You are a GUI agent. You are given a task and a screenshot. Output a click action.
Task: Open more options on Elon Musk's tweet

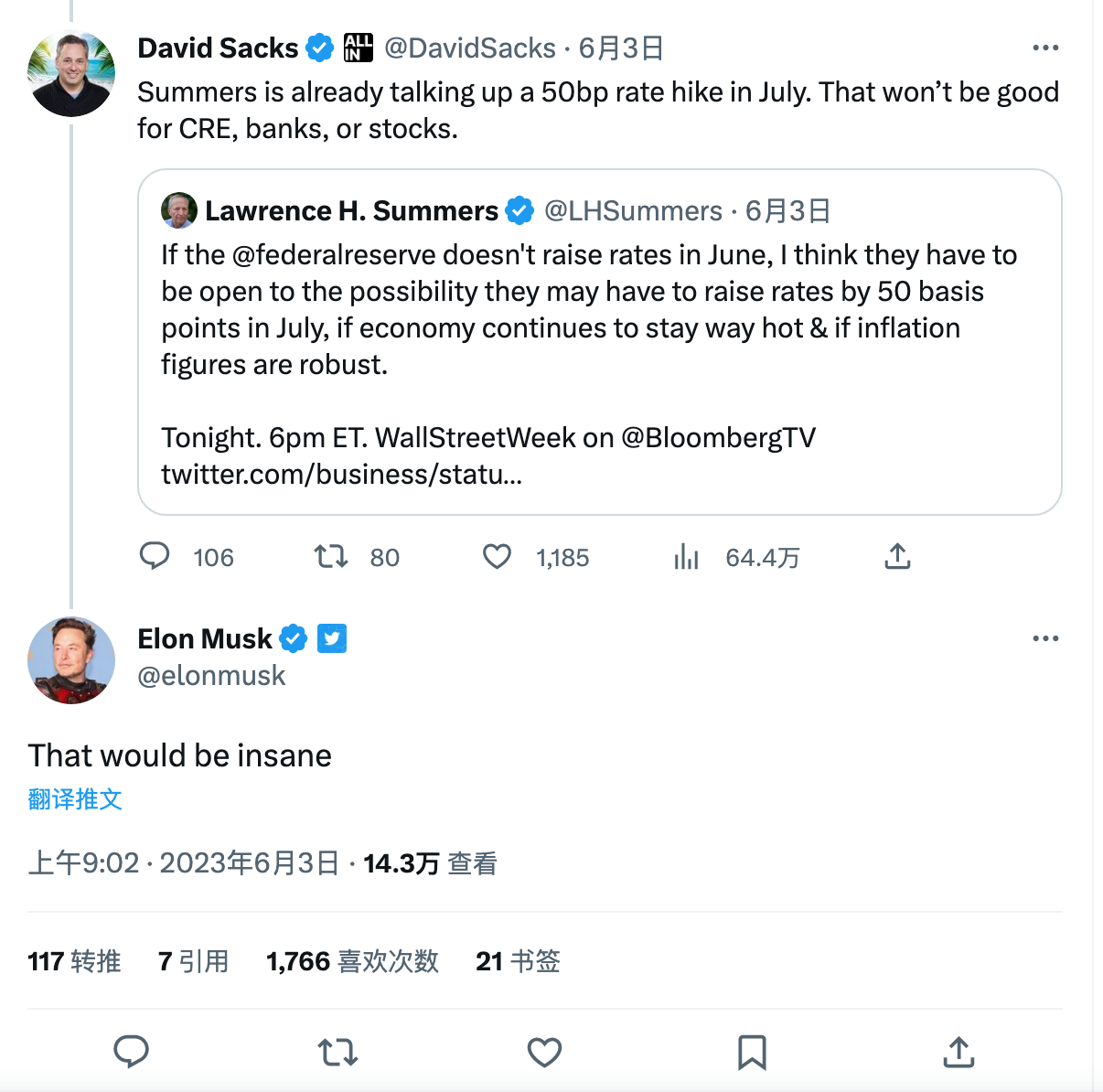pyautogui.click(x=1044, y=638)
